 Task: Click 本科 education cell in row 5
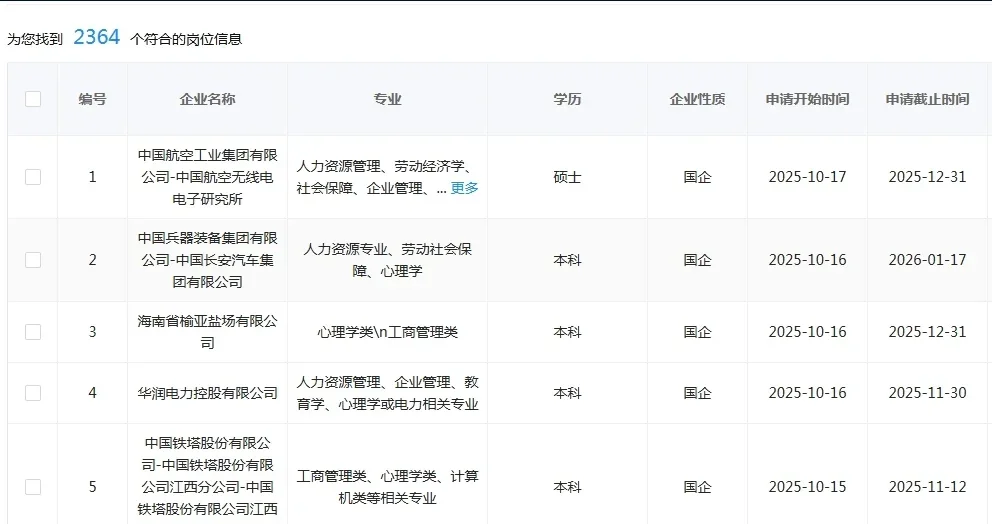click(x=567, y=487)
